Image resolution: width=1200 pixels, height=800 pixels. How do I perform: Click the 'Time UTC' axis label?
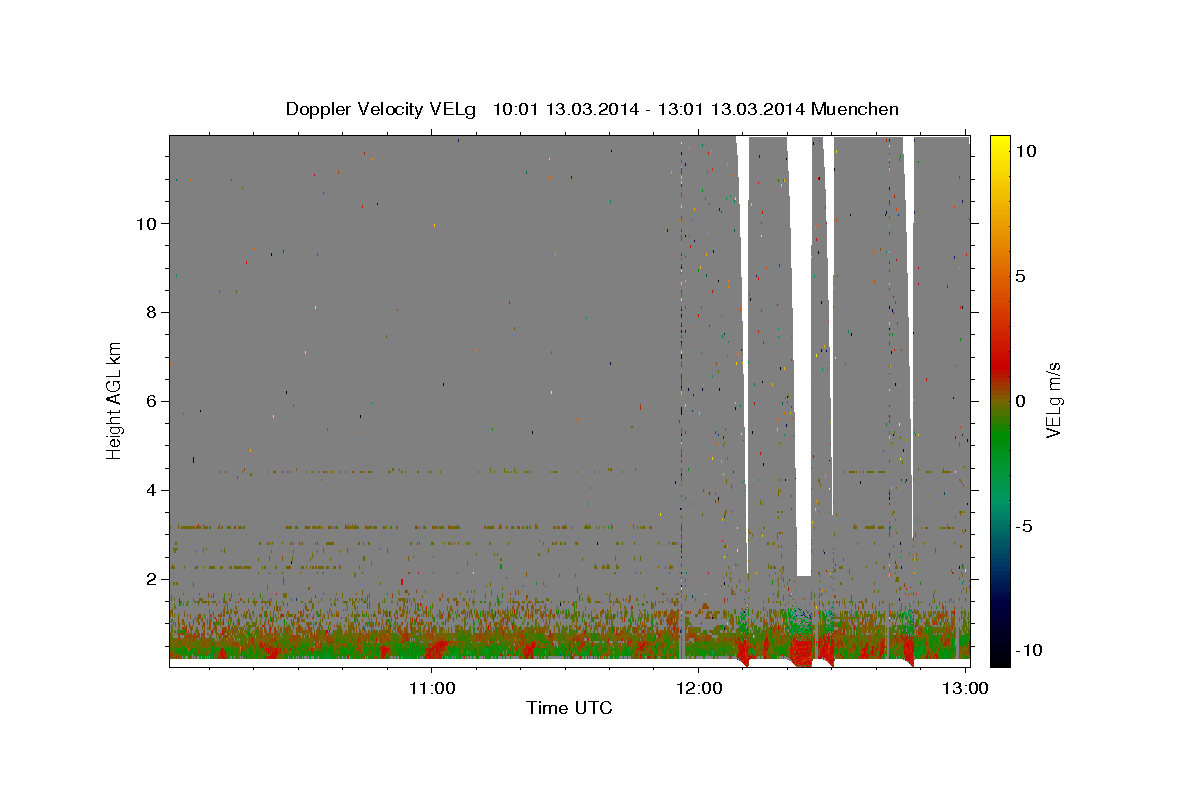click(569, 708)
